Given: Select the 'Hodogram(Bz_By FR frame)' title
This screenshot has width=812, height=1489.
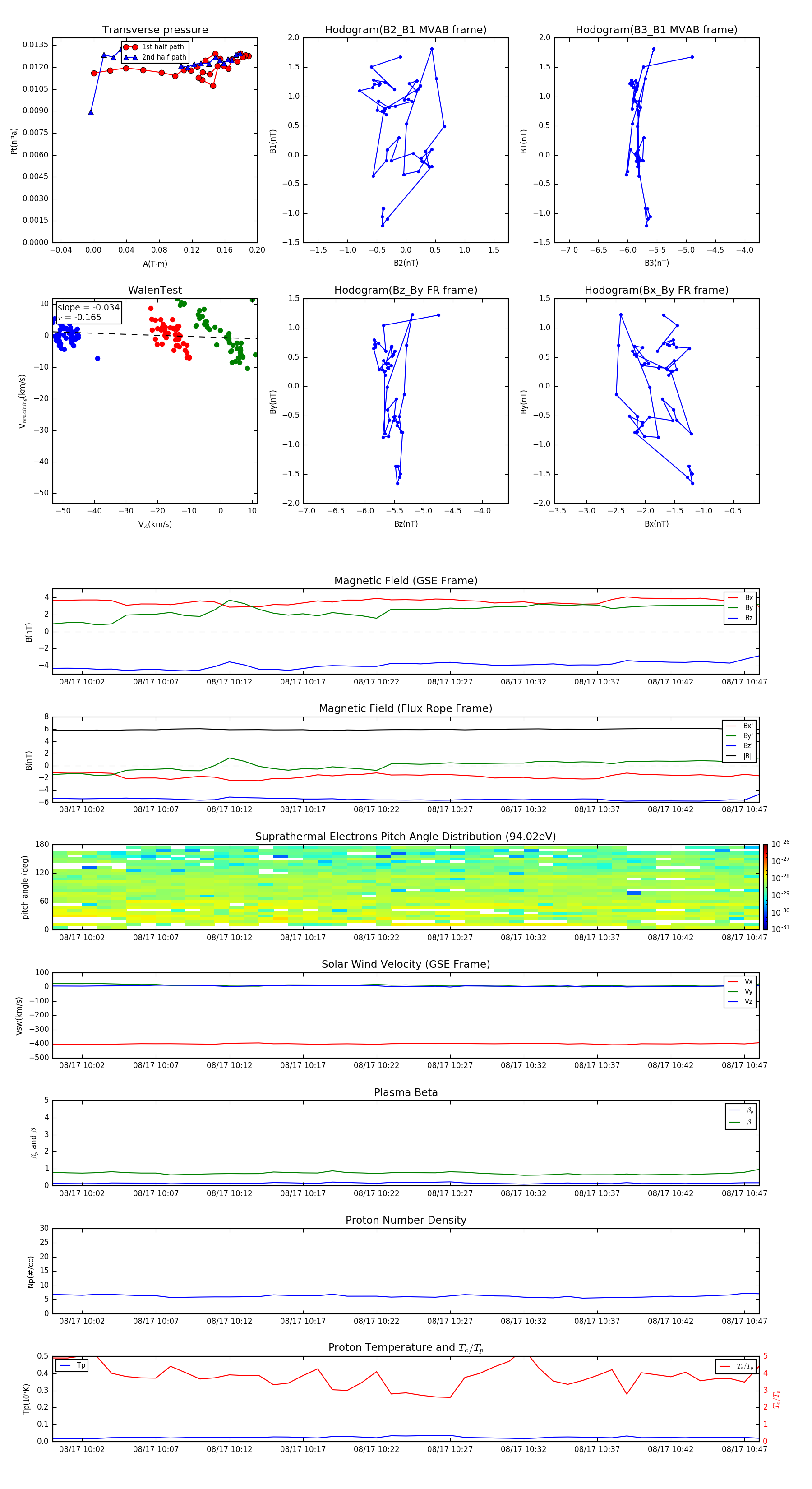Looking at the screenshot, I should [x=406, y=290].
